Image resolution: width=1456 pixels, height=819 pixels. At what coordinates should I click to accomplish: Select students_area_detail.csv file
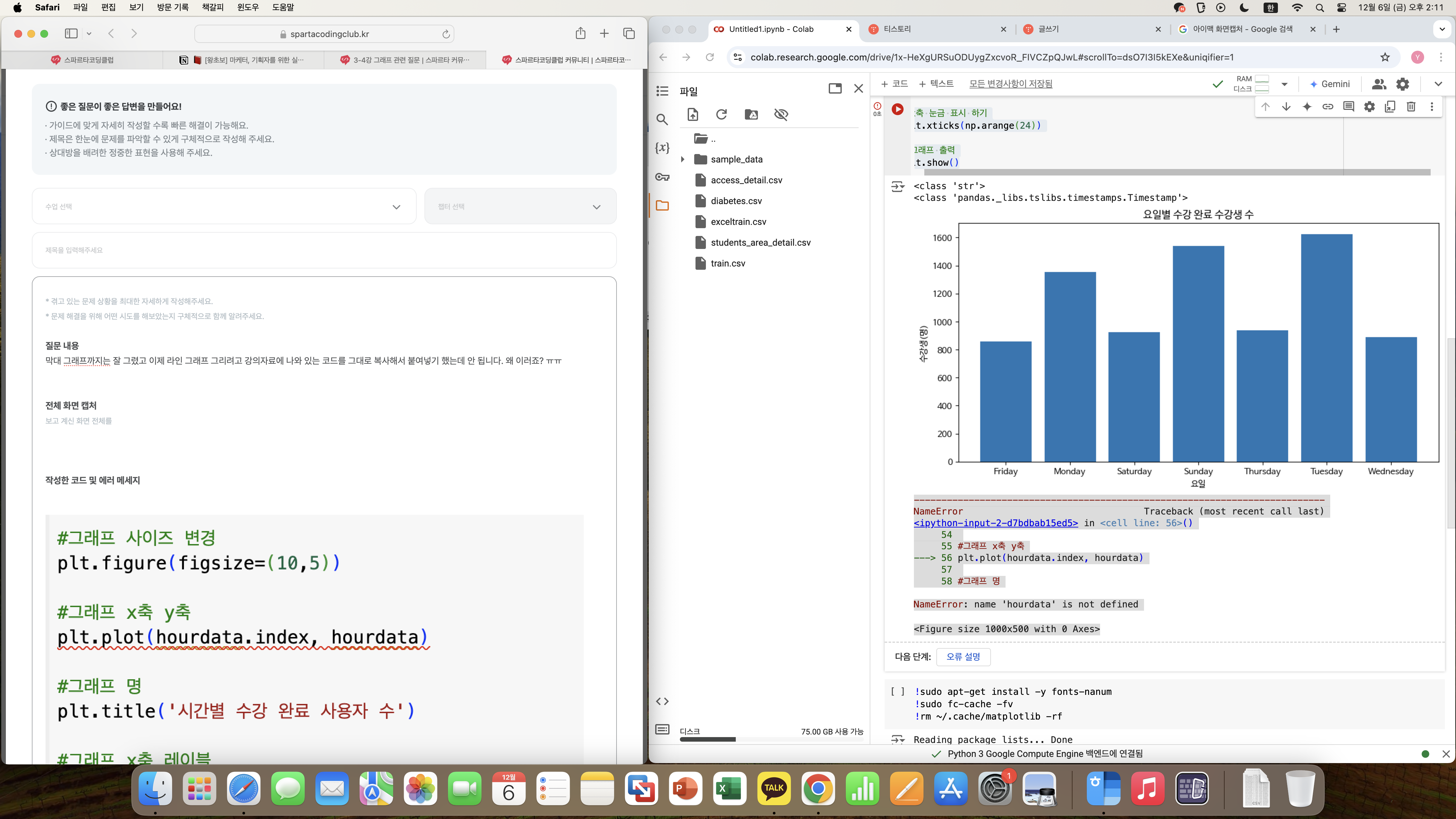(x=760, y=242)
